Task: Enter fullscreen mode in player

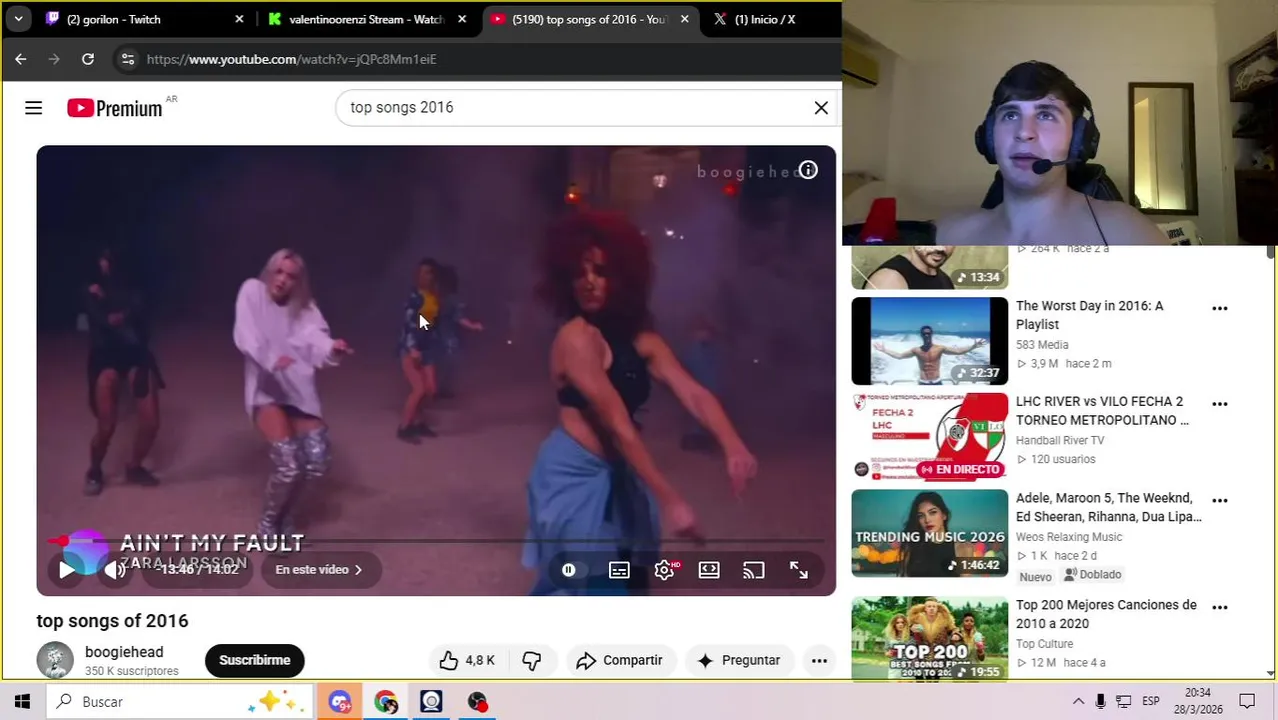Action: point(798,570)
